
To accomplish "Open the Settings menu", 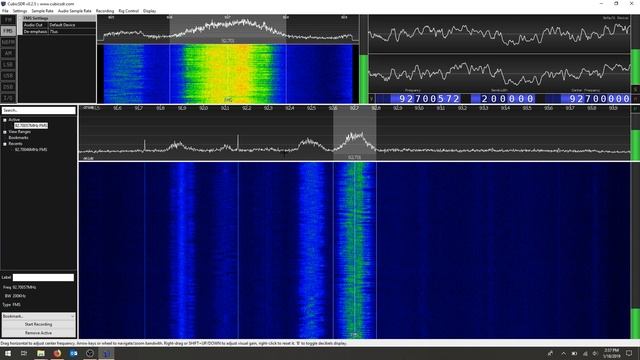I will (20, 11).
